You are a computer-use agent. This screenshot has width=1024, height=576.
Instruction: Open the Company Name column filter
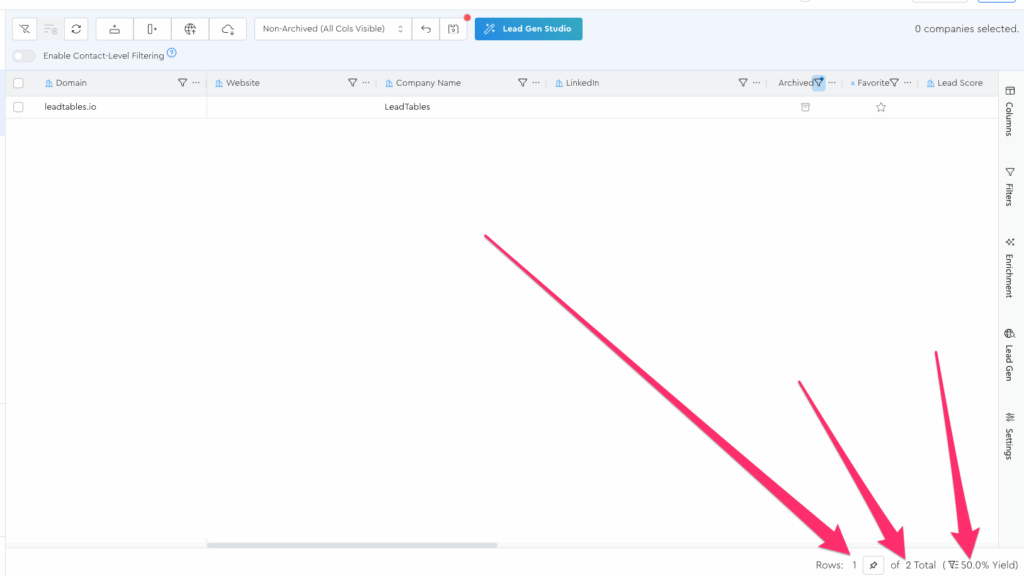coord(522,83)
